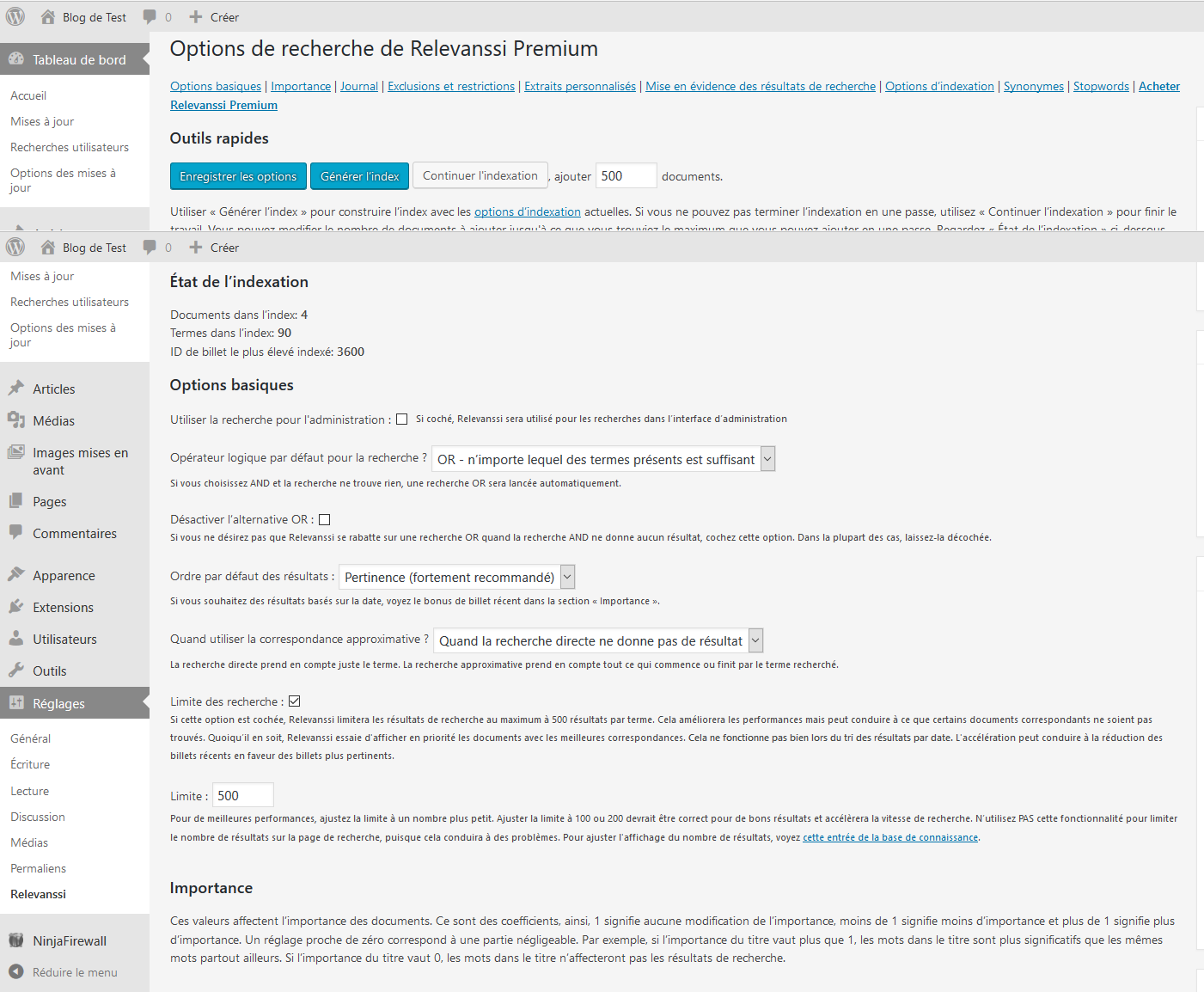This screenshot has height=992, width=1204.
Task: Jump to Importance section link
Action: click(x=301, y=86)
